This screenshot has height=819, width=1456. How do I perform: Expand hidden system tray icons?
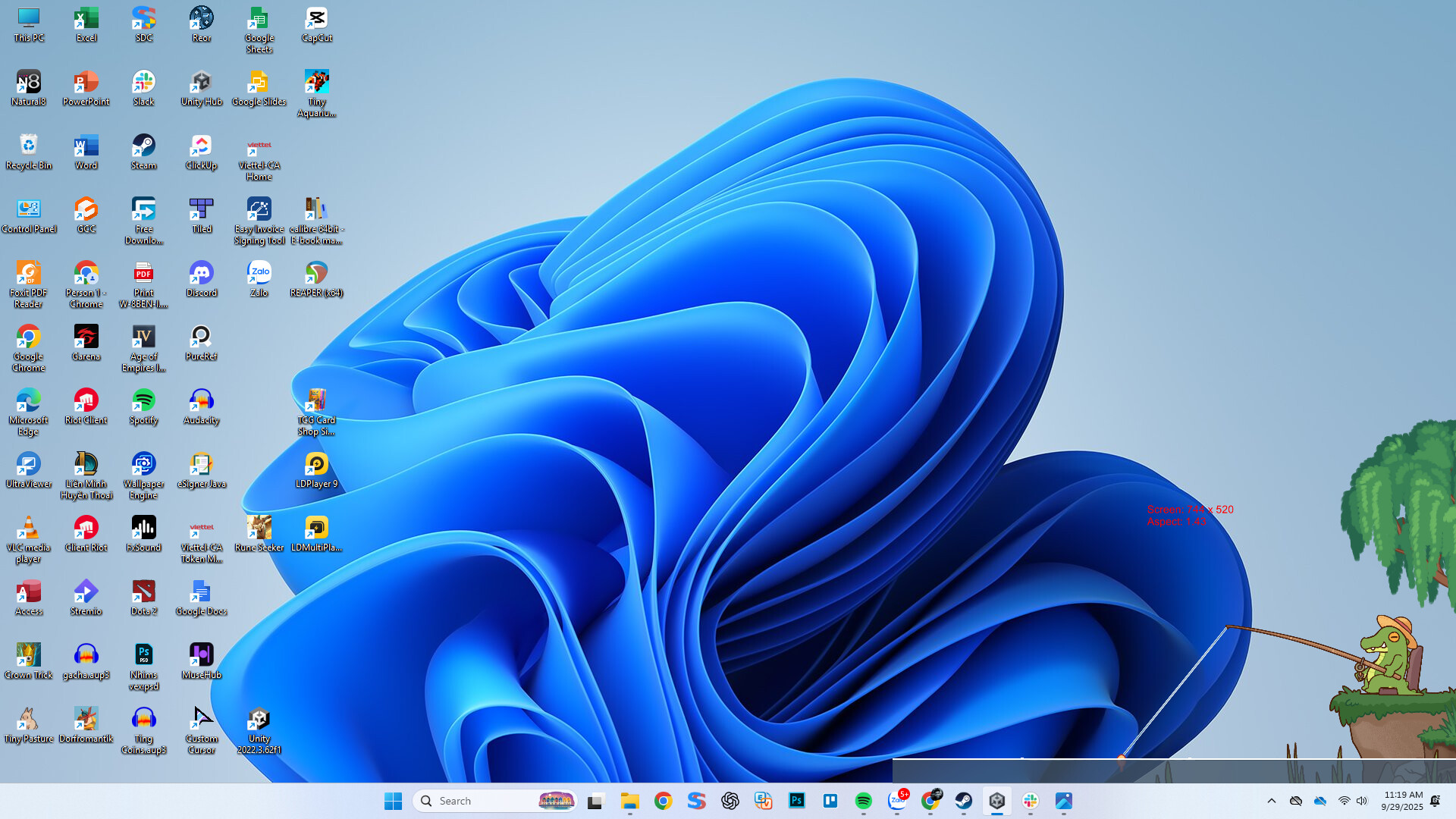pos(1272,802)
